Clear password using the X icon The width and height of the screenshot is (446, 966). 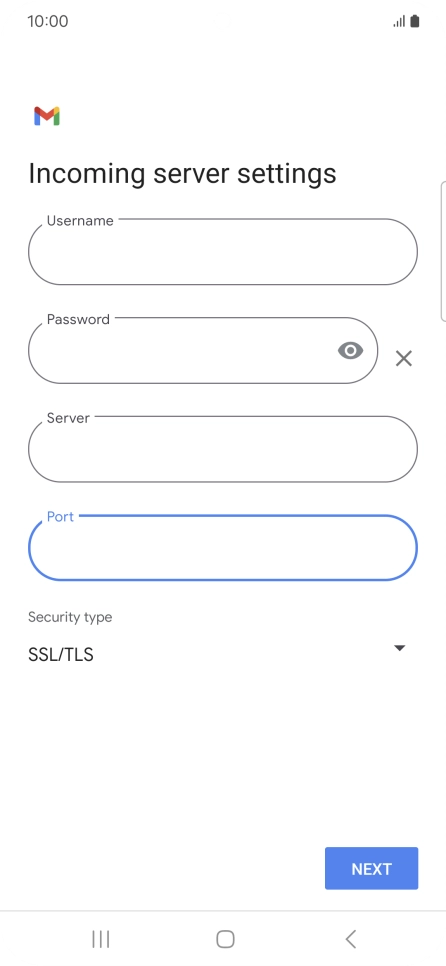tap(403, 358)
